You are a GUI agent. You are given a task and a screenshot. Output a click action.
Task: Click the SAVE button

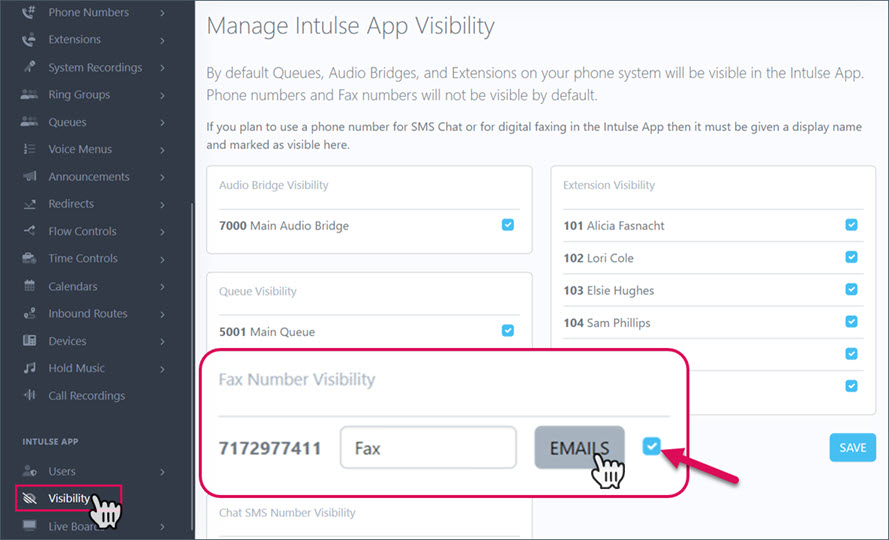(852, 448)
